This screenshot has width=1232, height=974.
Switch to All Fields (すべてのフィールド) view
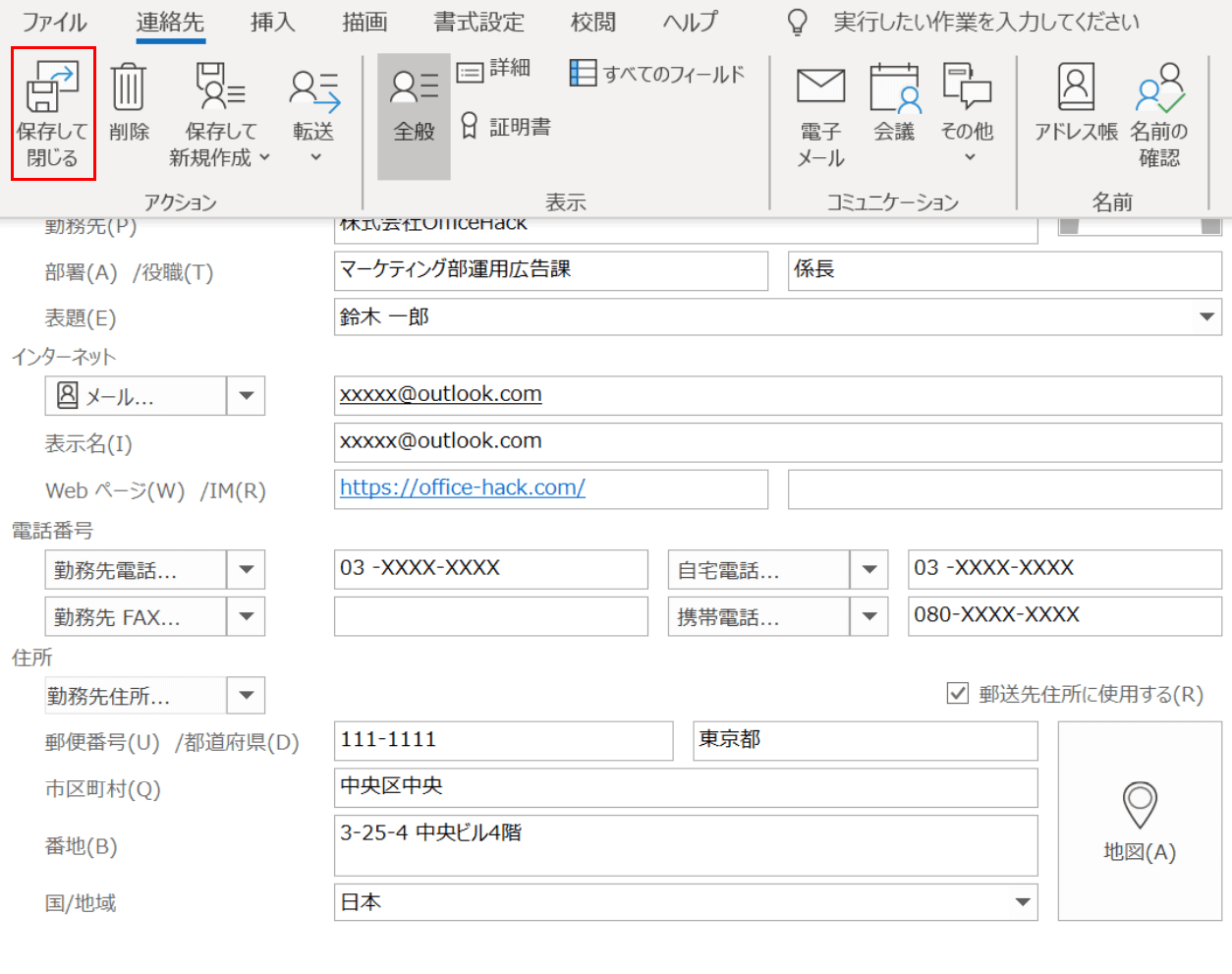click(x=658, y=74)
